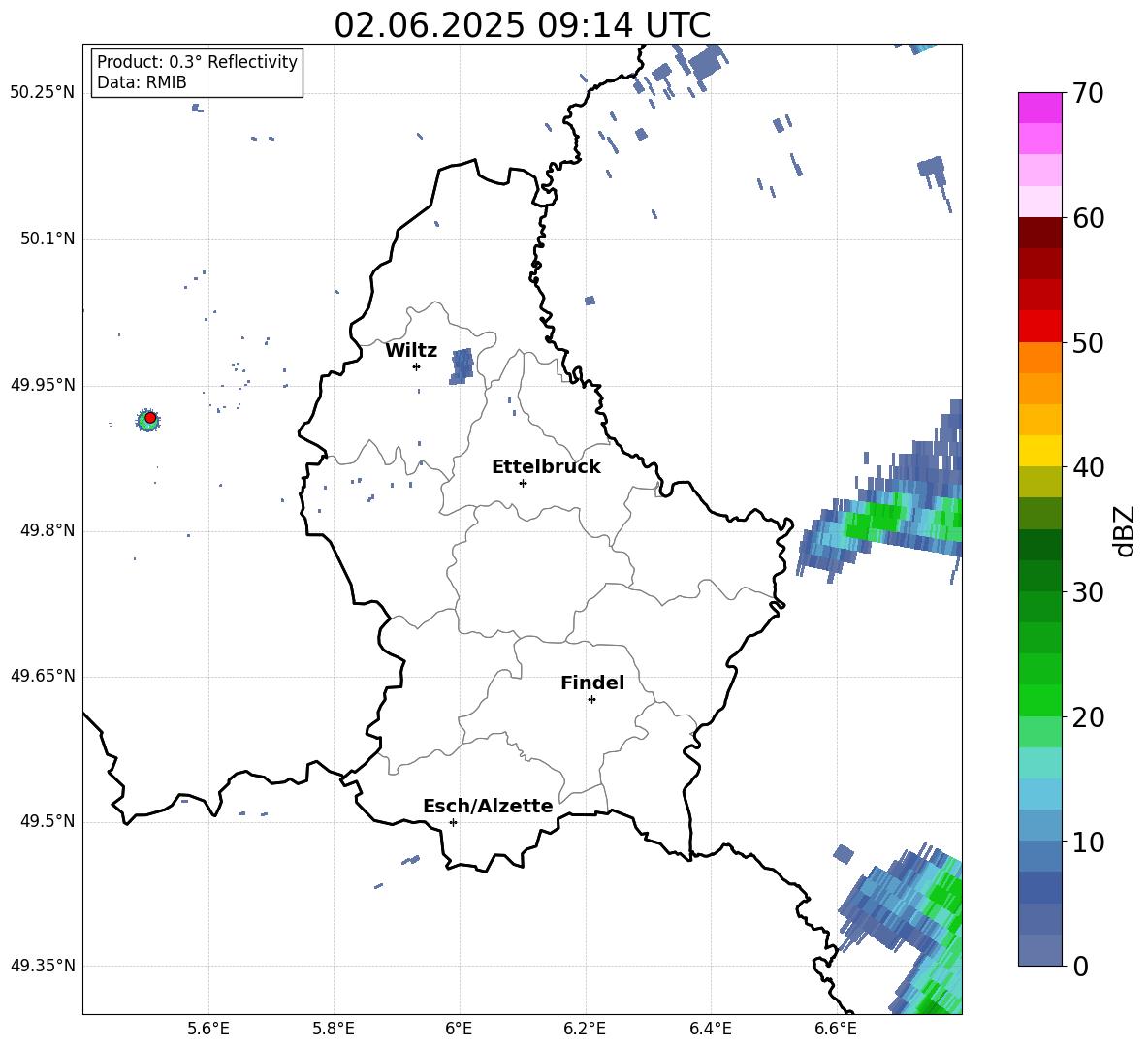Click the dBZ colorbar axis label

[1126, 530]
